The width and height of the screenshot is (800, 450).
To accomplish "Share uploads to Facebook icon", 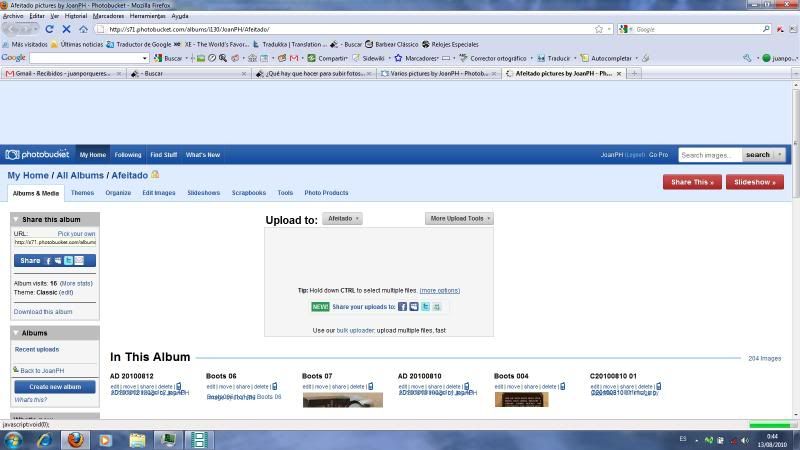I will pos(403,307).
